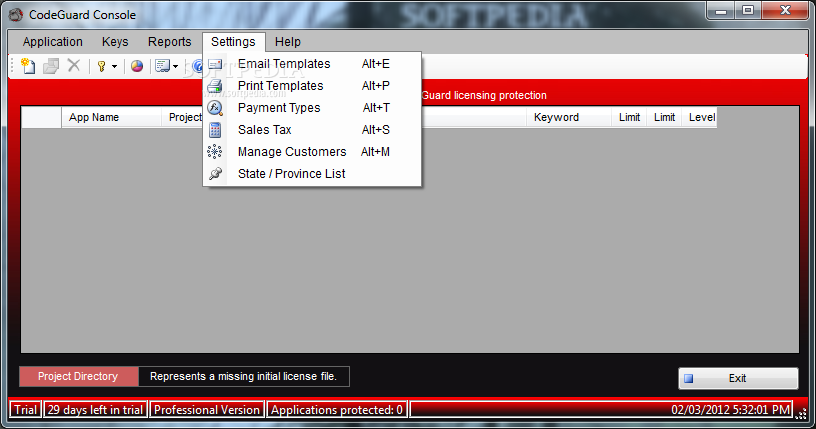
Task: Click the grayed-out delete X toolbar icon
Action: 74,66
